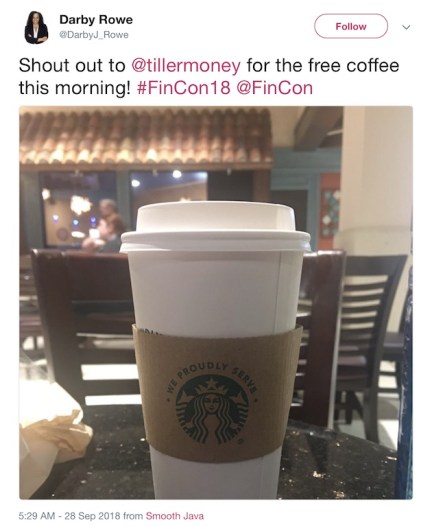Visit the @FinCon mention link

(x=275, y=88)
